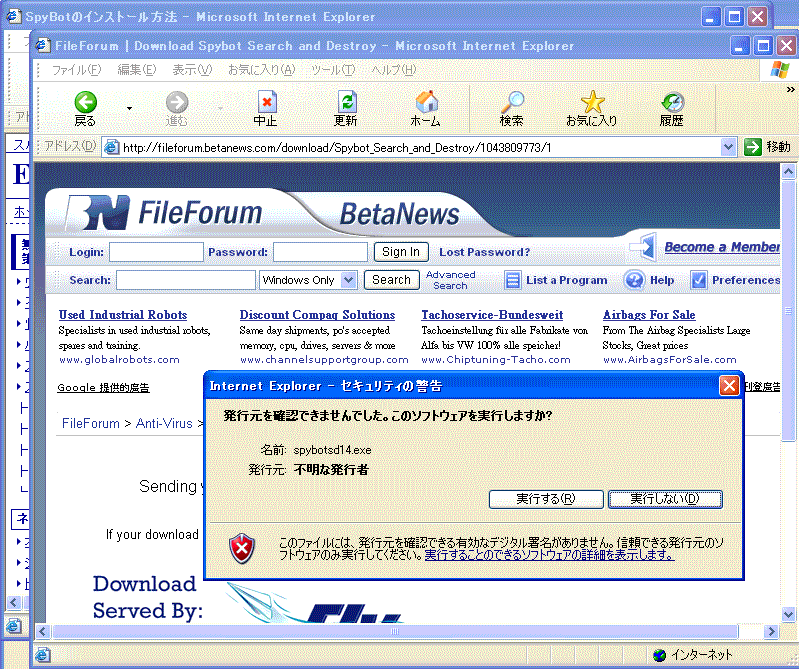Click the Internet zone globe icon in status bar

pyautogui.click(x=659, y=655)
